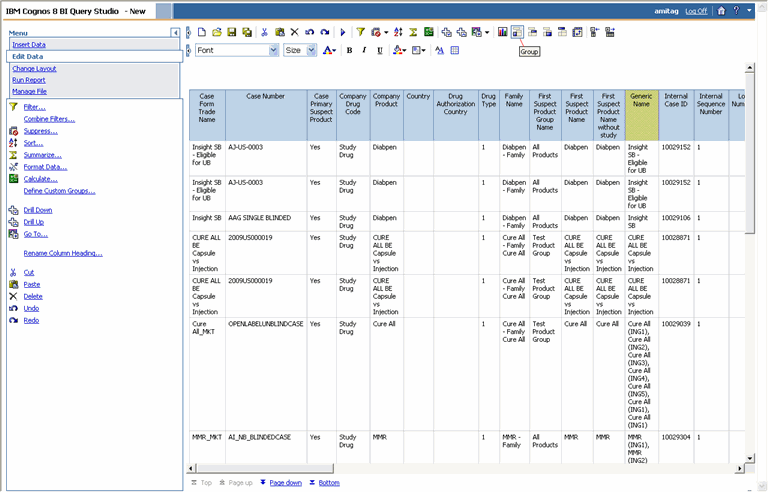Click the Save toolbar icon
The height and width of the screenshot is (492, 768).
231,32
